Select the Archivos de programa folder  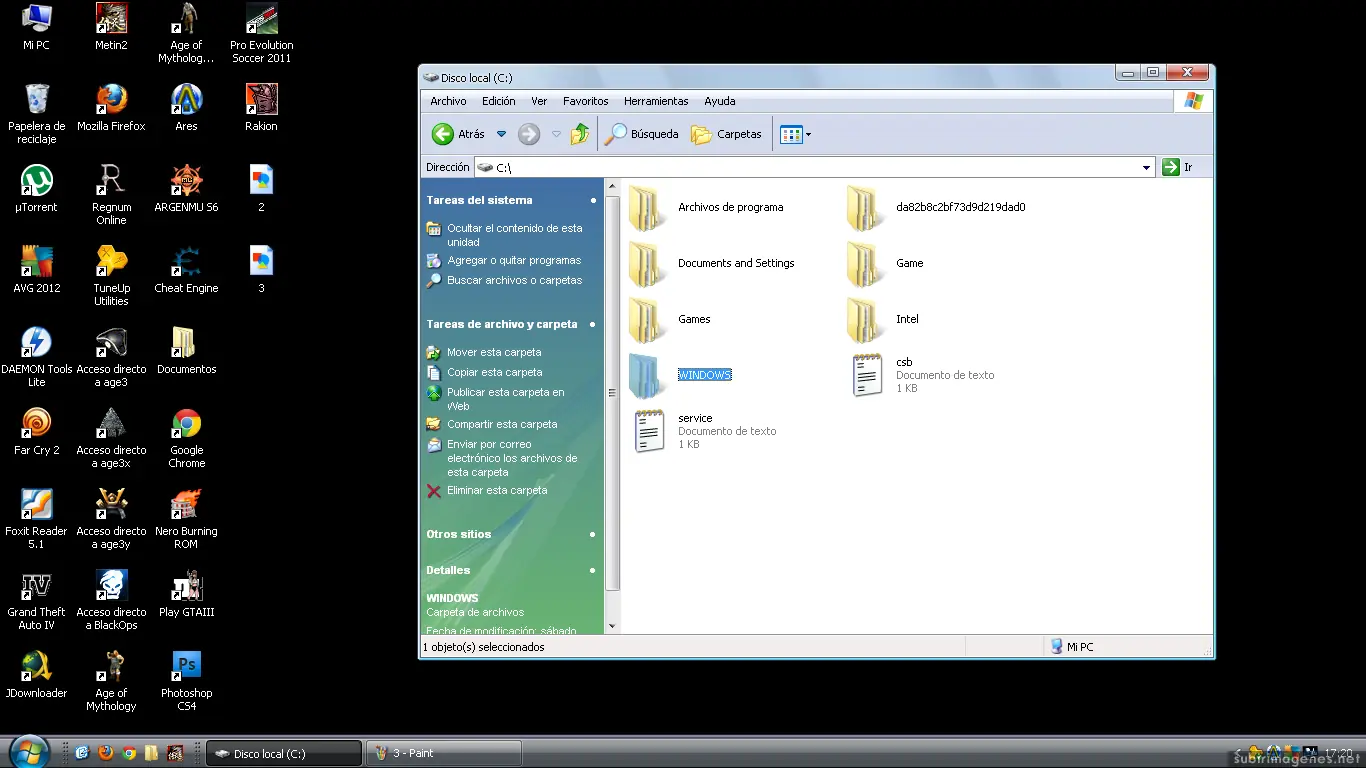coord(706,207)
